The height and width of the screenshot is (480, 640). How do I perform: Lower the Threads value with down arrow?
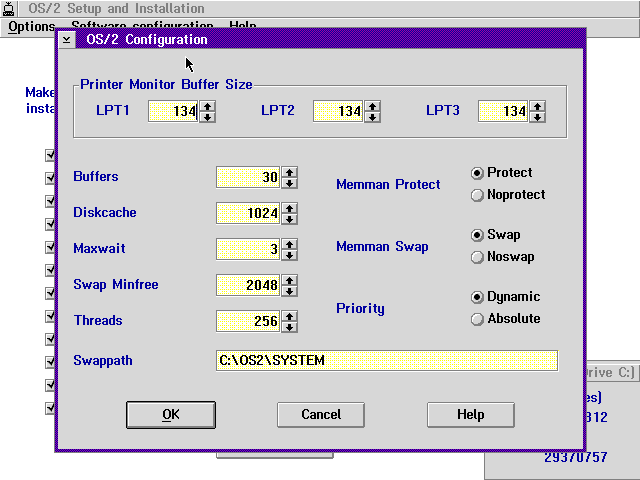click(x=289, y=327)
